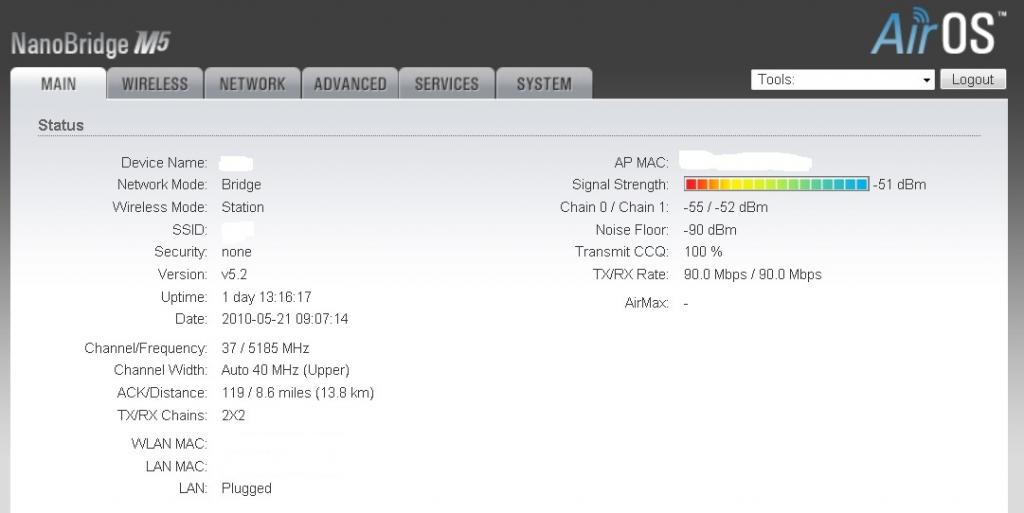The height and width of the screenshot is (513, 1024).
Task: Click the Transmit CCQ 100 % value
Action: tap(703, 252)
